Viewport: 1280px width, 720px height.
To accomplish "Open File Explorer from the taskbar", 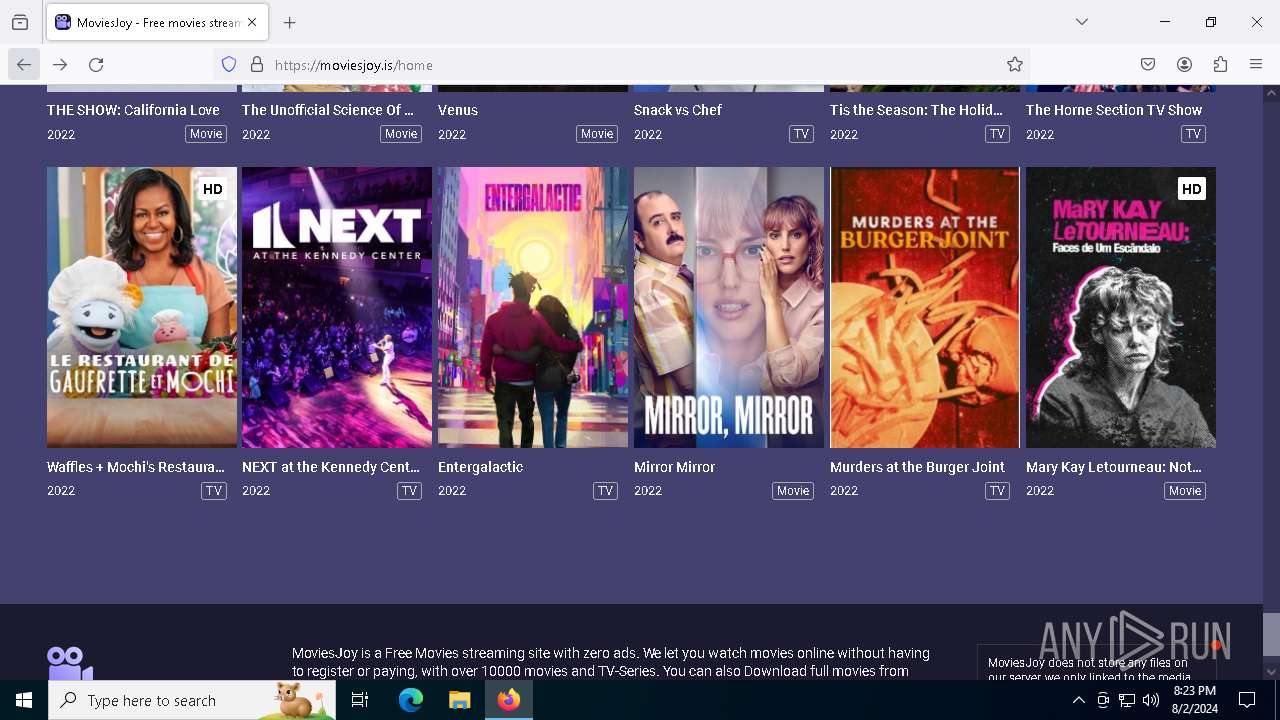I will (460, 701).
